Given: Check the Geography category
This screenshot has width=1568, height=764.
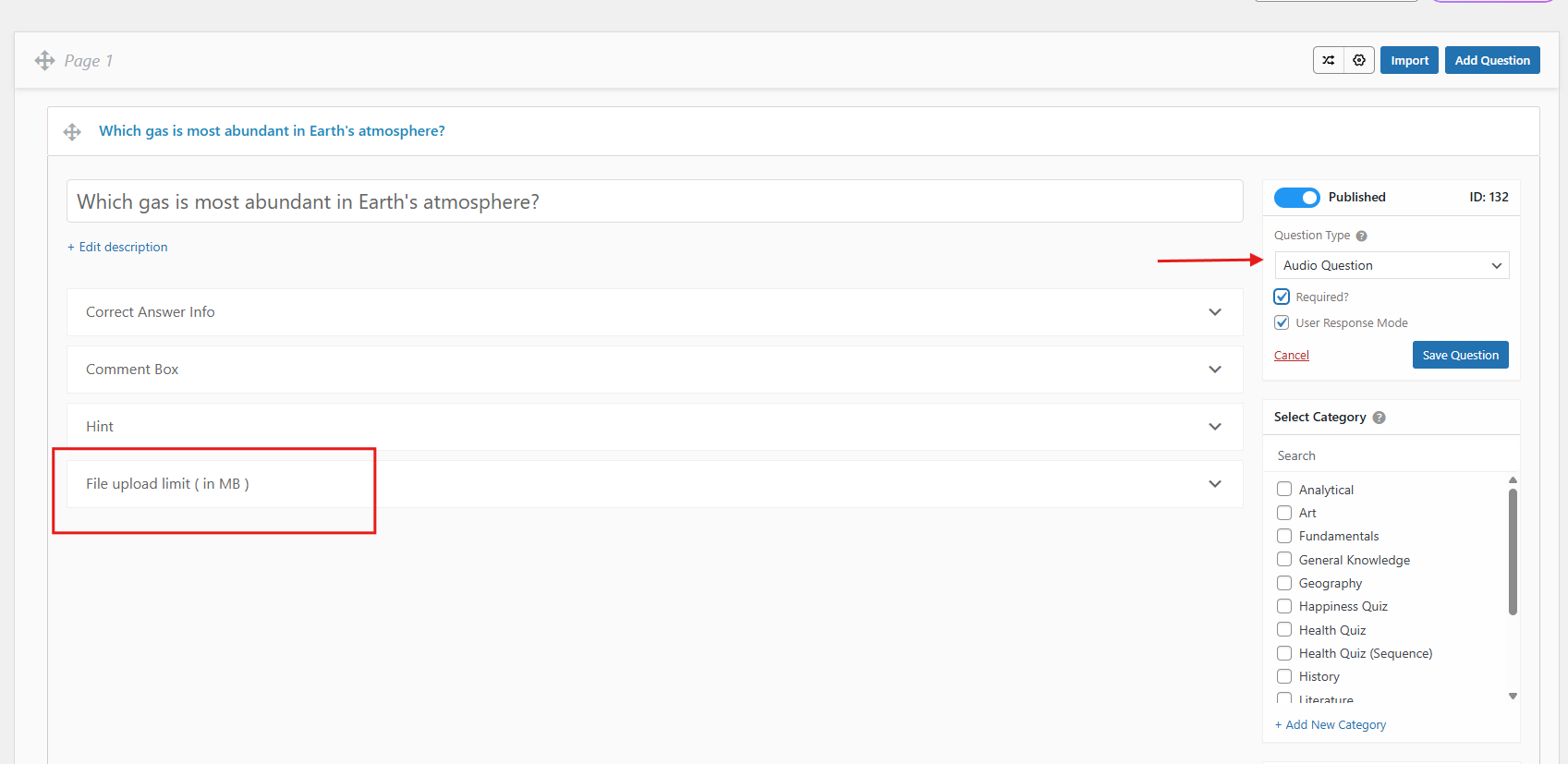Looking at the screenshot, I should click(1284, 583).
